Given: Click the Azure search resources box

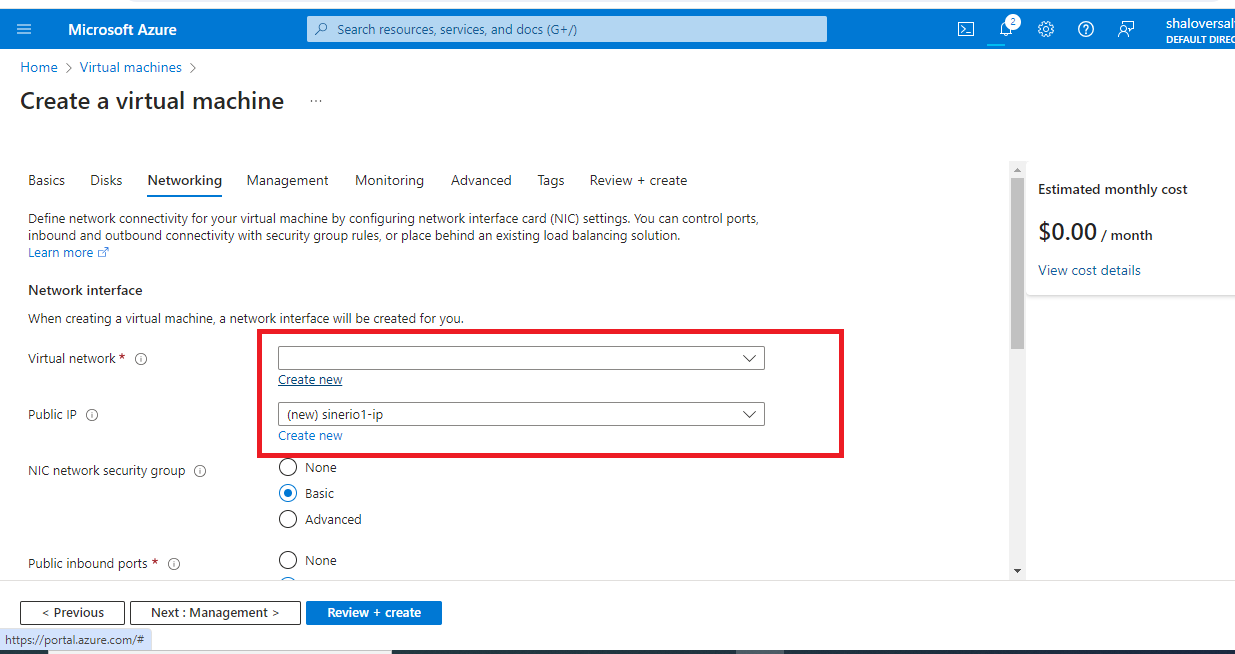Looking at the screenshot, I should 567,29.
